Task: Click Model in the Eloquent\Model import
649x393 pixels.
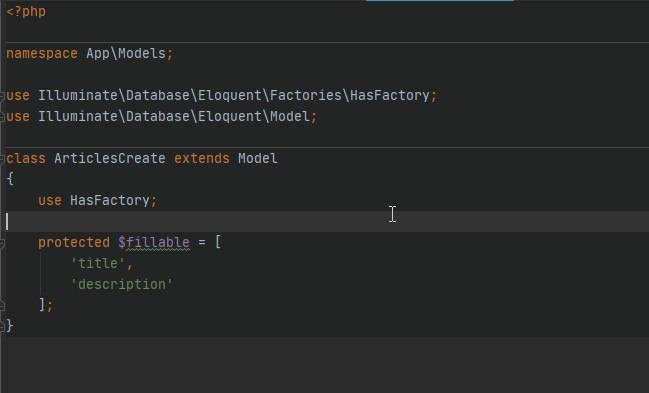Action: pos(290,116)
